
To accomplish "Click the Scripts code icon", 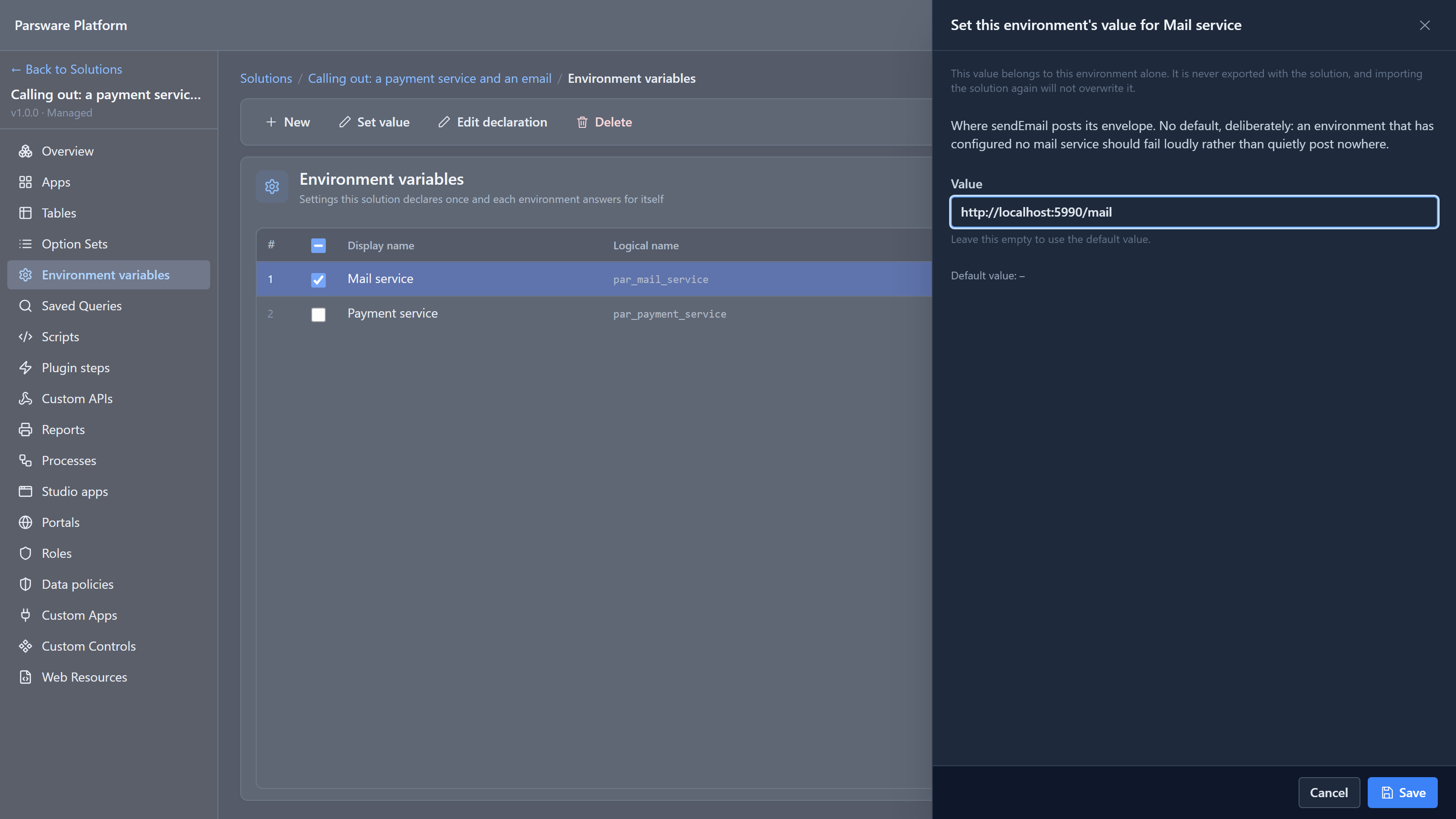I will [25, 337].
